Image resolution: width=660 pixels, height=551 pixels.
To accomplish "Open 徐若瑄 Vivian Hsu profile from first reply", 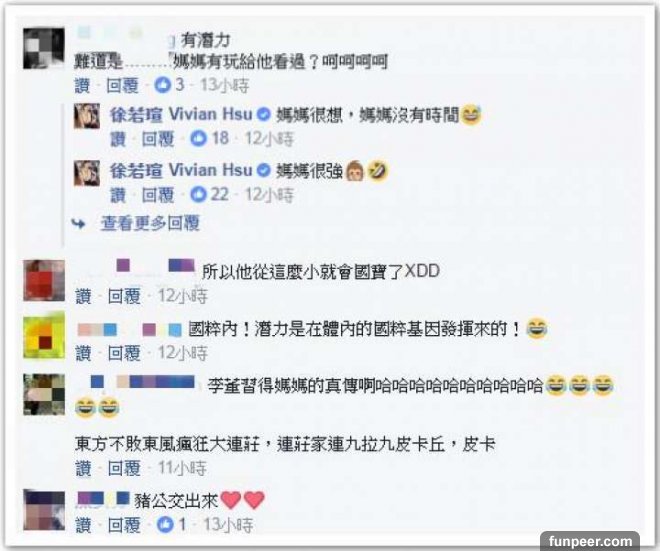I will [181, 114].
